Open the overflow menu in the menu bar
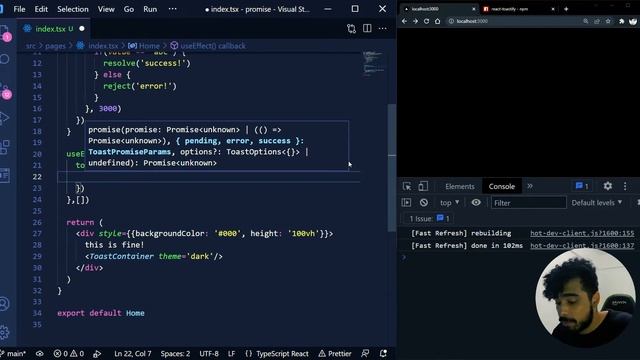 point(173,9)
